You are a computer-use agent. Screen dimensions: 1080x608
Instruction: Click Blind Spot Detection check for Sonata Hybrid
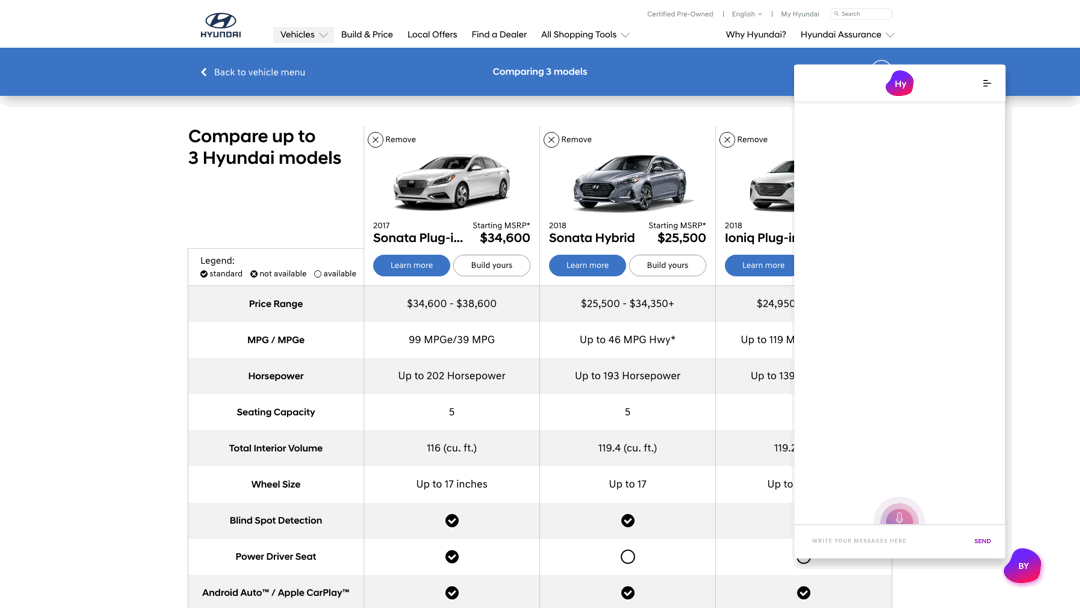coord(627,521)
